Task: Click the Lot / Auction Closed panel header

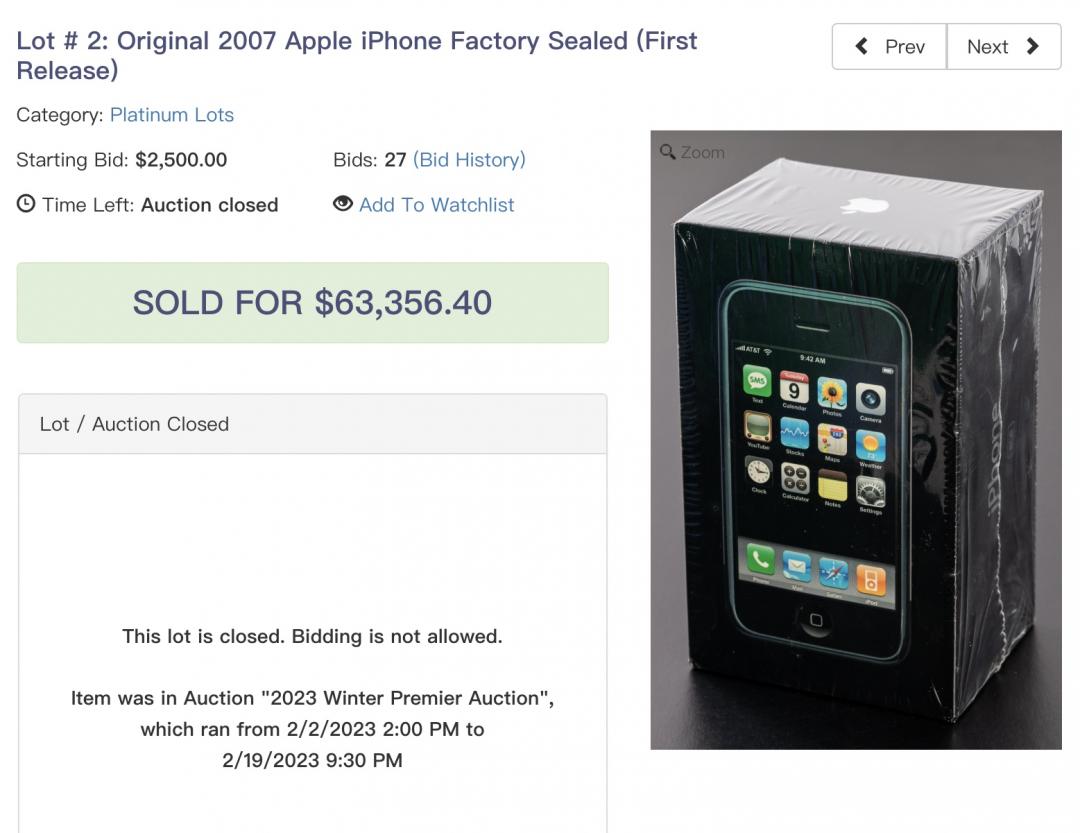Action: coord(312,424)
